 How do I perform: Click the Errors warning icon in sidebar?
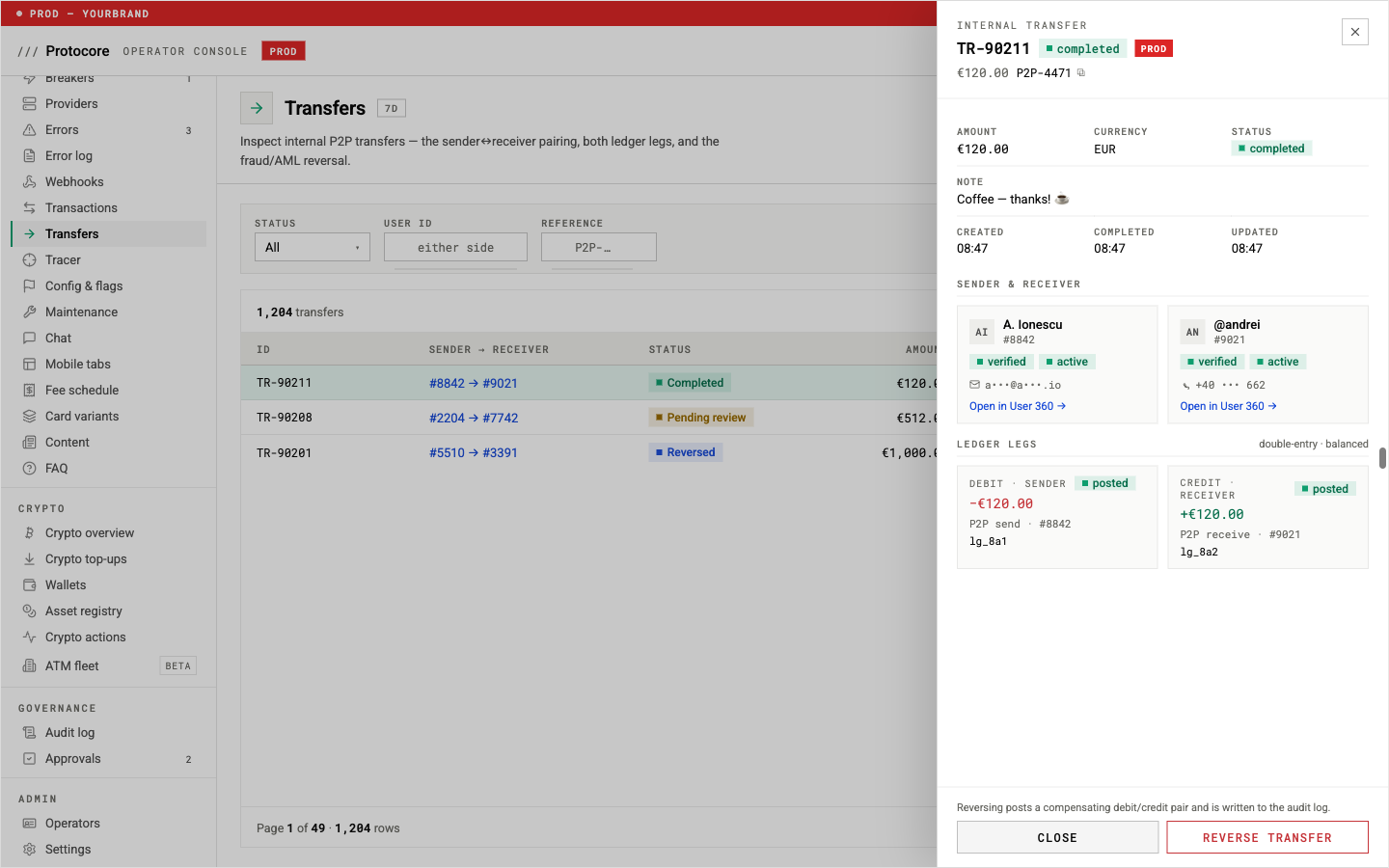click(x=29, y=130)
